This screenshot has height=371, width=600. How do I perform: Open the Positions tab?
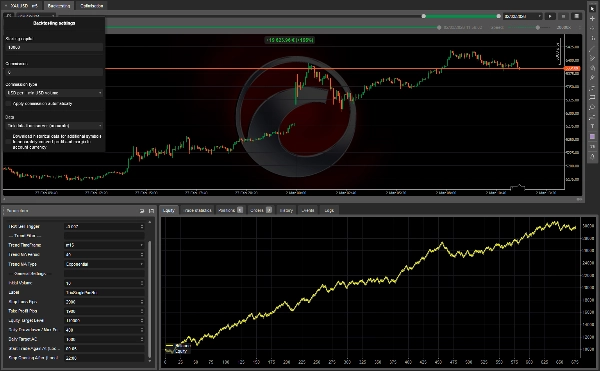tap(230, 210)
